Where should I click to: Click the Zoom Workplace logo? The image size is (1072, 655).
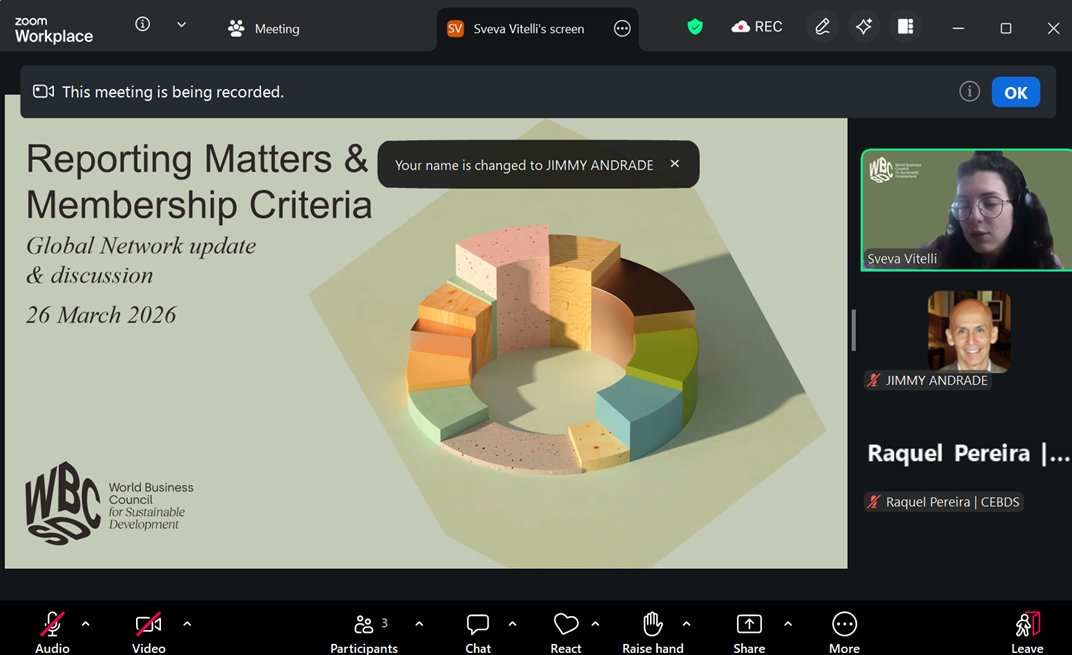point(53,29)
